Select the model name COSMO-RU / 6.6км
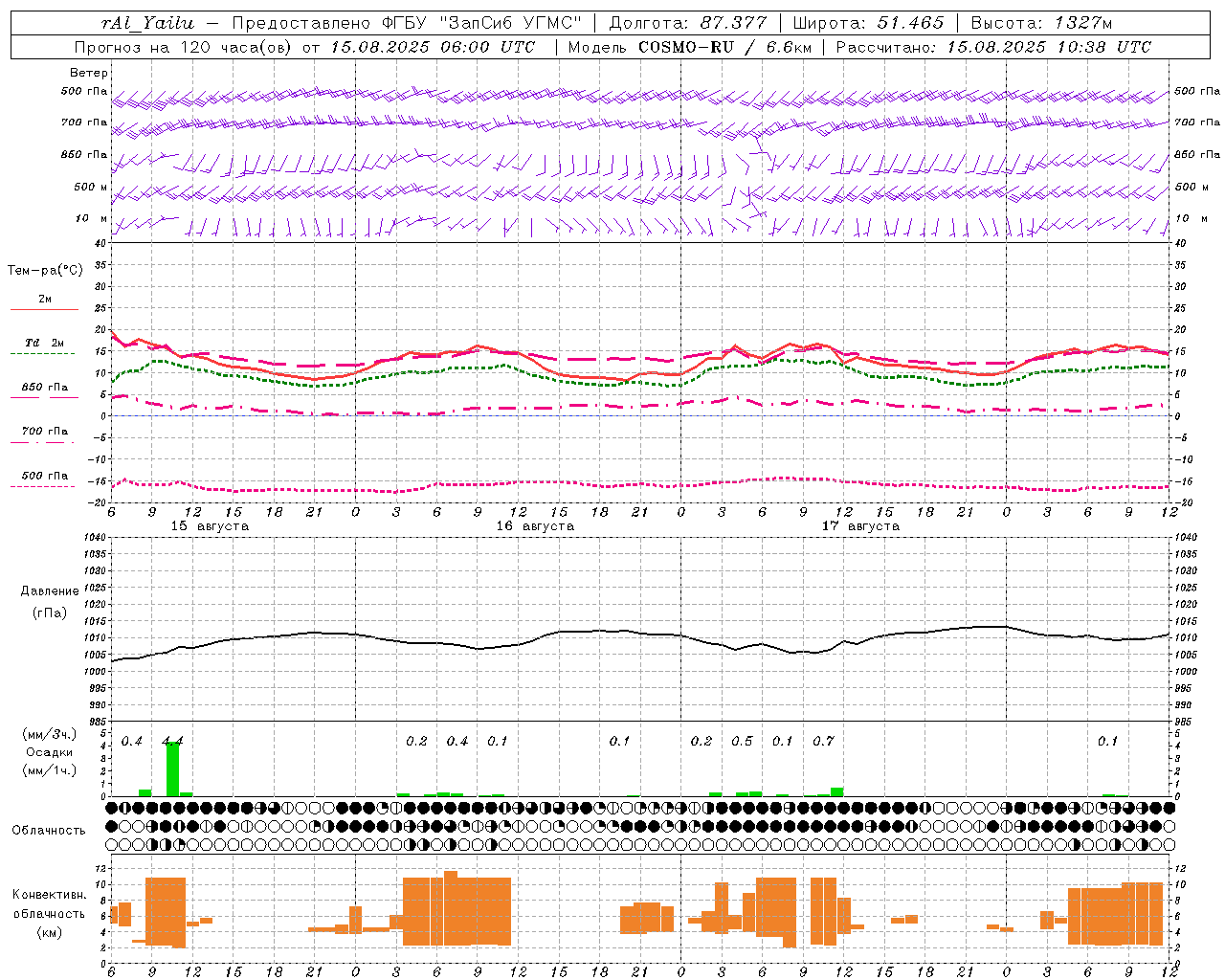 [724, 47]
